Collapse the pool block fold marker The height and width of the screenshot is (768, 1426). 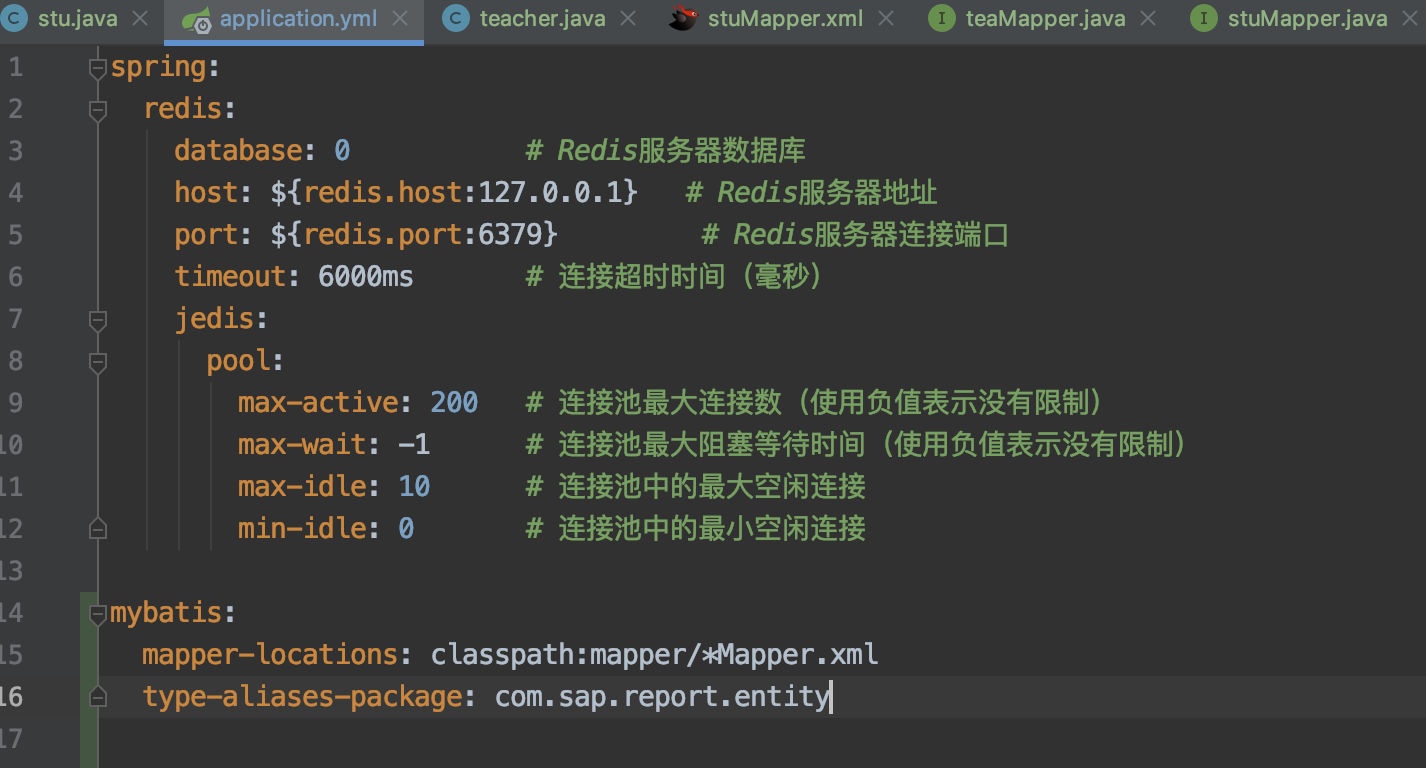(97, 362)
